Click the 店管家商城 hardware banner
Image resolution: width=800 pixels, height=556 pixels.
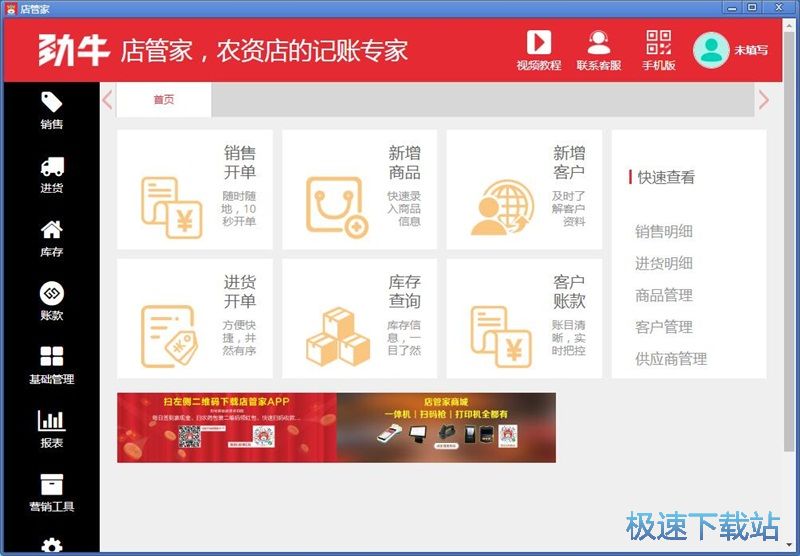pyautogui.click(x=446, y=427)
